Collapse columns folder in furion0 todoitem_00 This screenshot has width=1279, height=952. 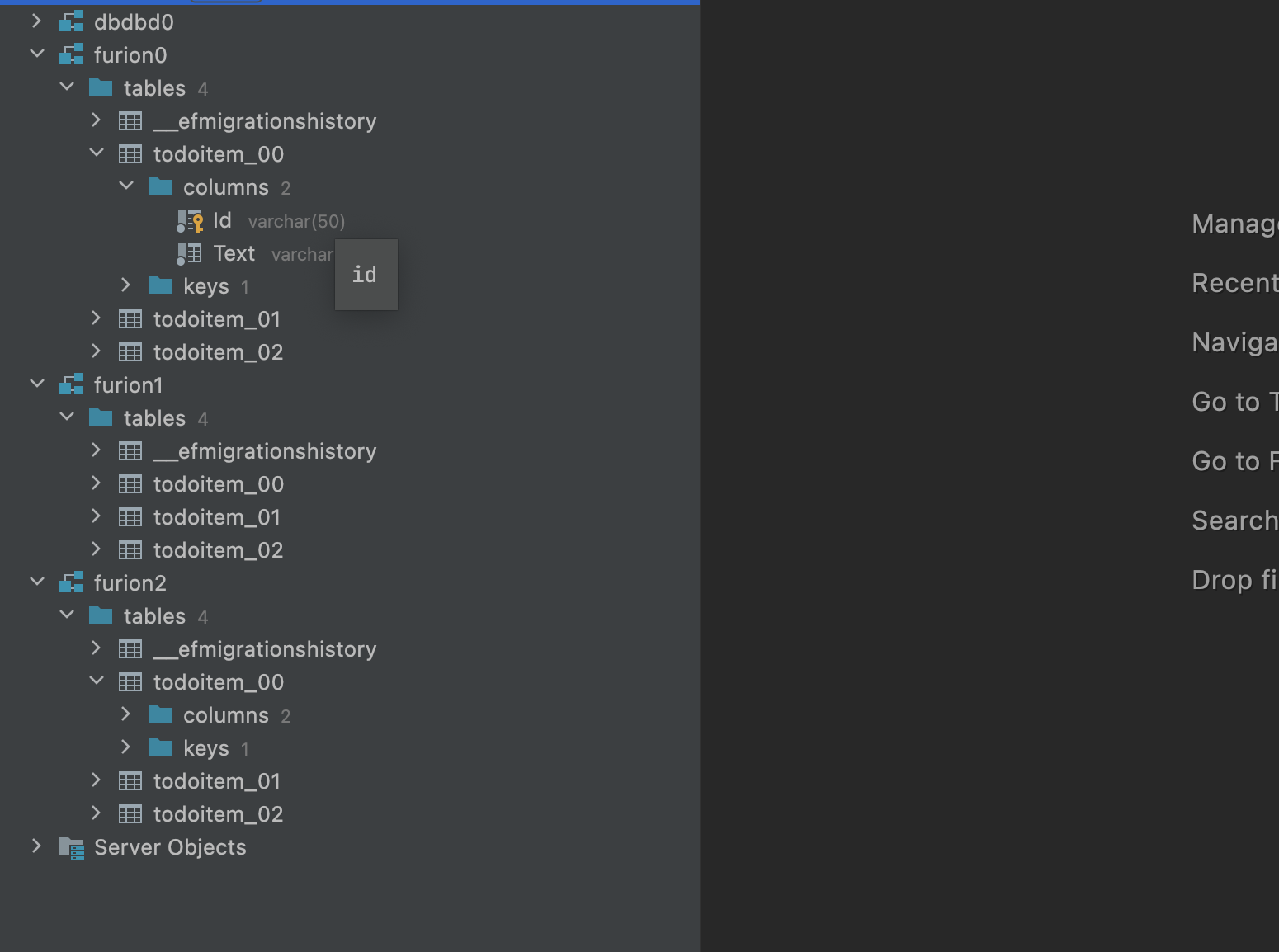pos(126,186)
